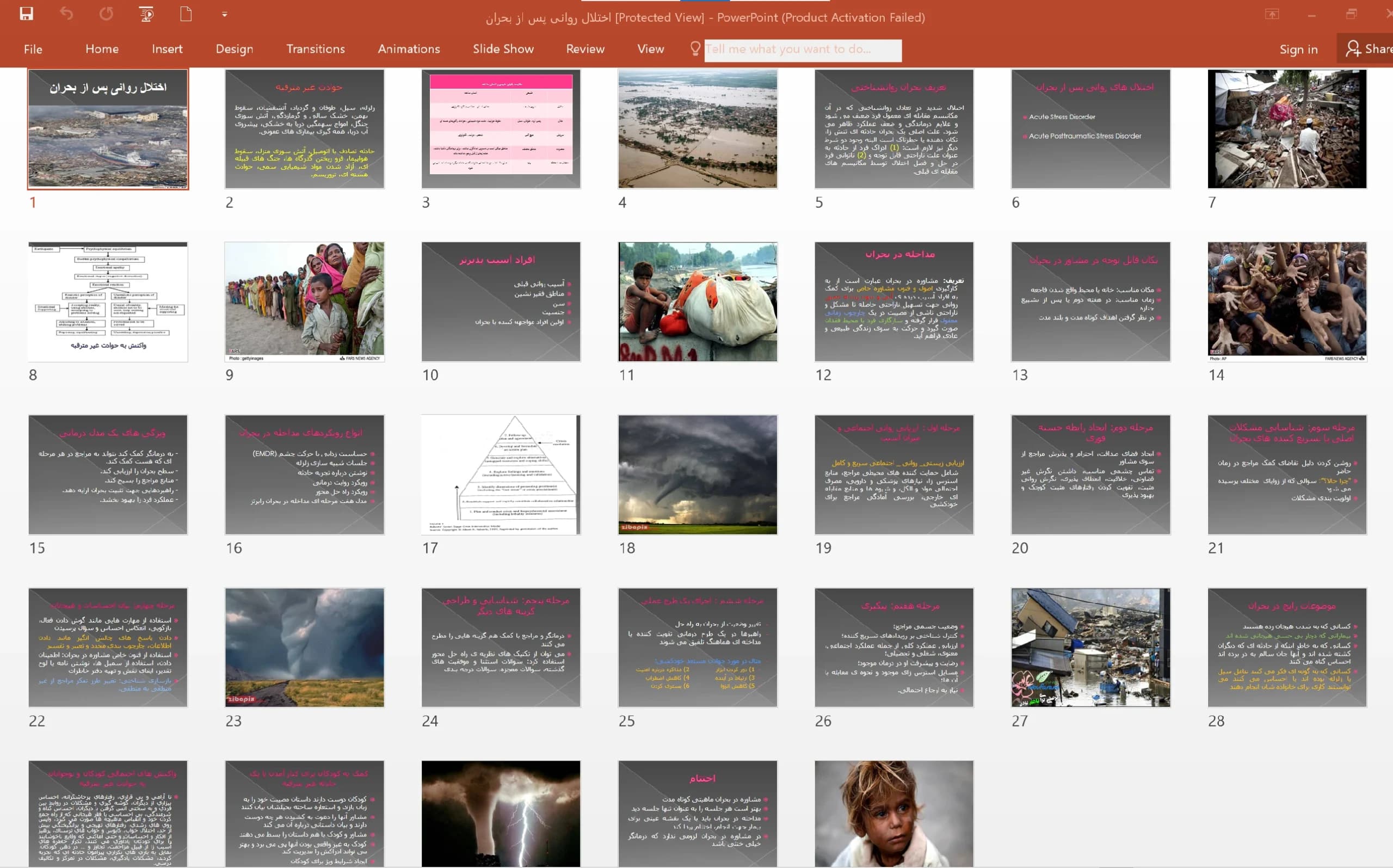1393x868 pixels.
Task: Open the Insert tab
Action: click(167, 50)
